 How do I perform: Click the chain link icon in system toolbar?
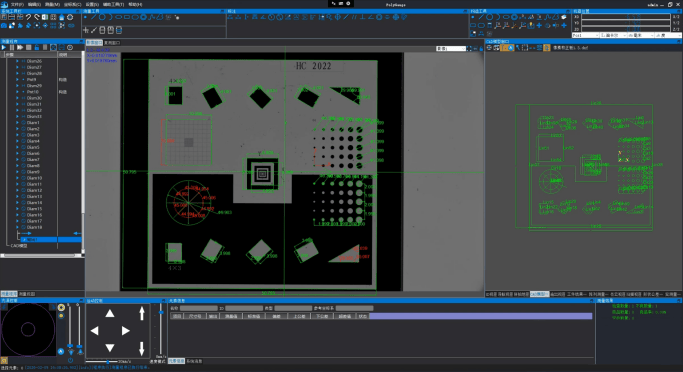[x=71, y=26]
